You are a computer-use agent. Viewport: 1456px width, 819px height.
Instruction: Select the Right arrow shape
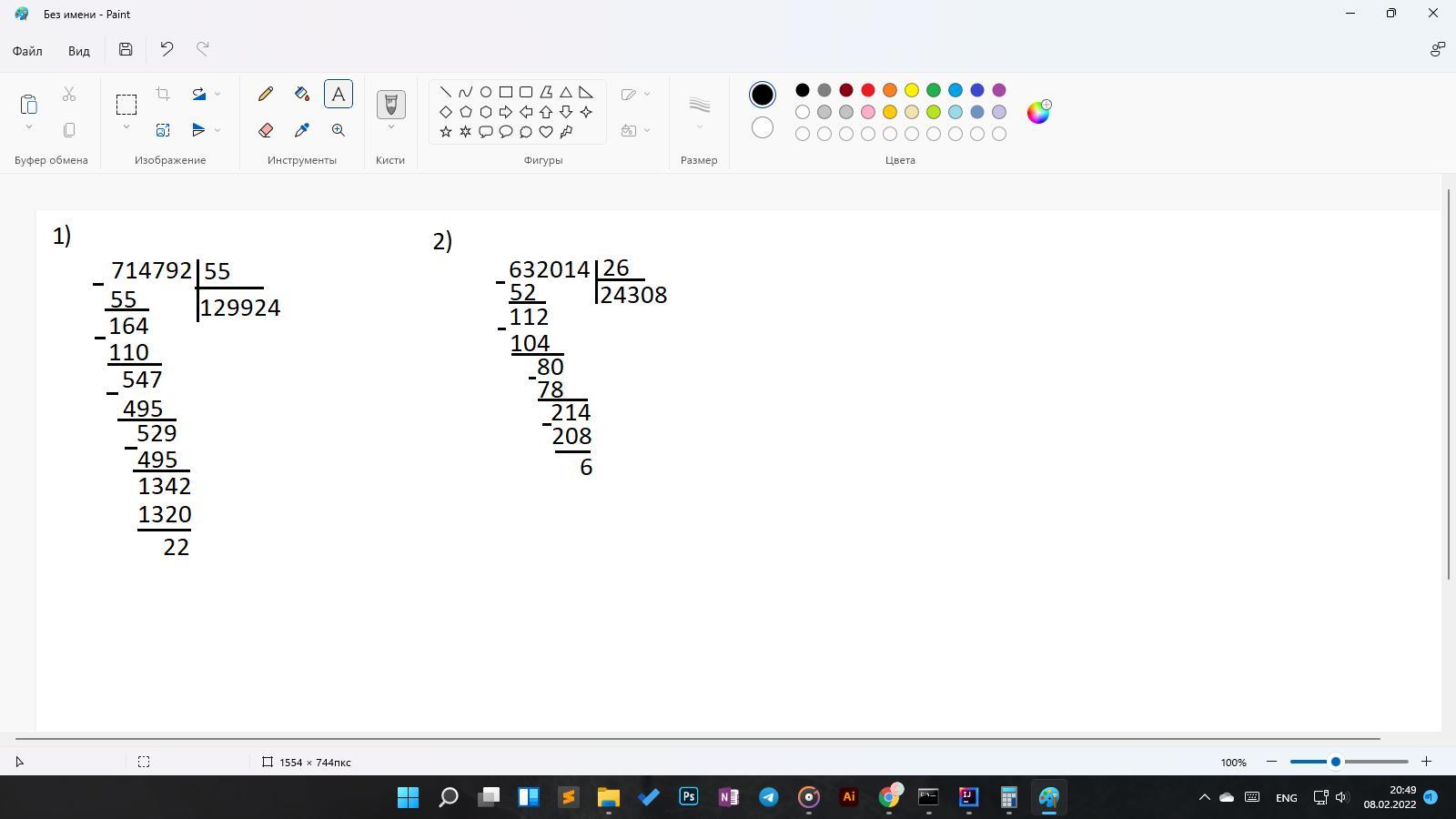point(506,112)
